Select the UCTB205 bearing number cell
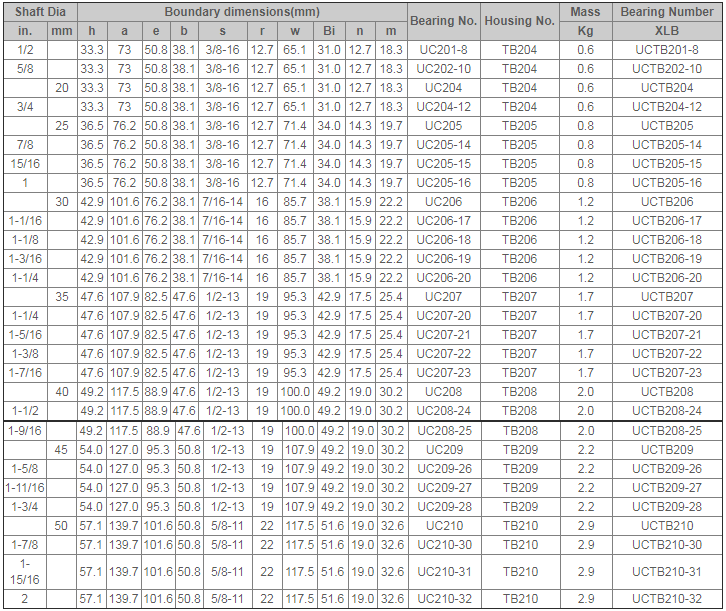Screen dimensions: 726x611 click(667, 126)
